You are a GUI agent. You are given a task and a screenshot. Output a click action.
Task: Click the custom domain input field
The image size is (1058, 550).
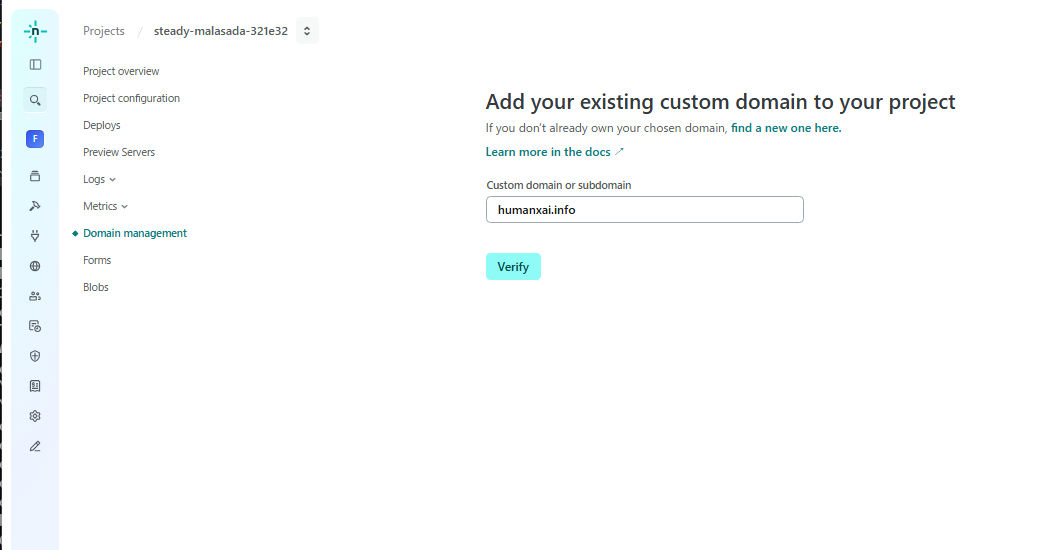click(644, 210)
